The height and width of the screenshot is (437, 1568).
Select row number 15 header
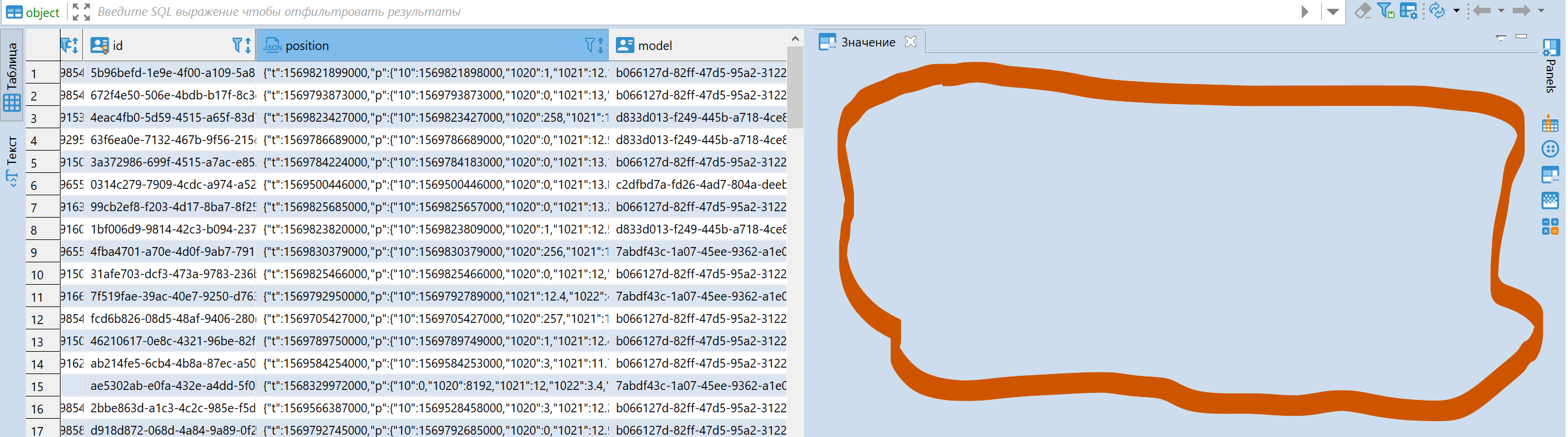tap(42, 386)
